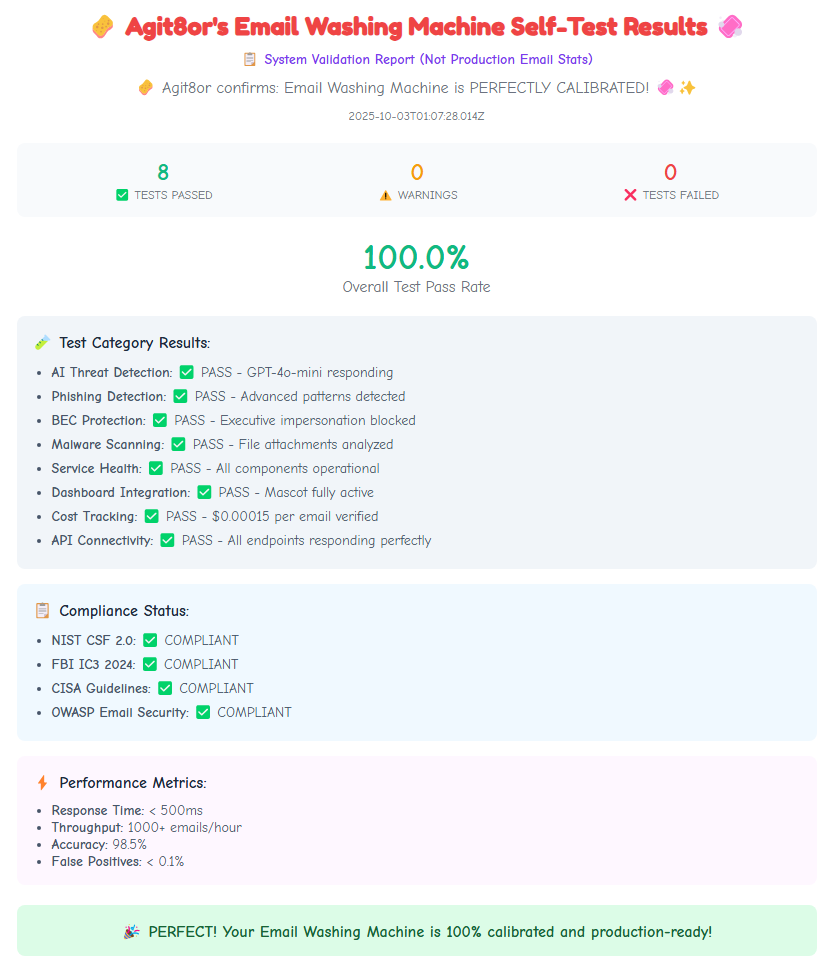Click the sponge emoji left of the title
Screen dimensions: 833x966
click(102, 27)
